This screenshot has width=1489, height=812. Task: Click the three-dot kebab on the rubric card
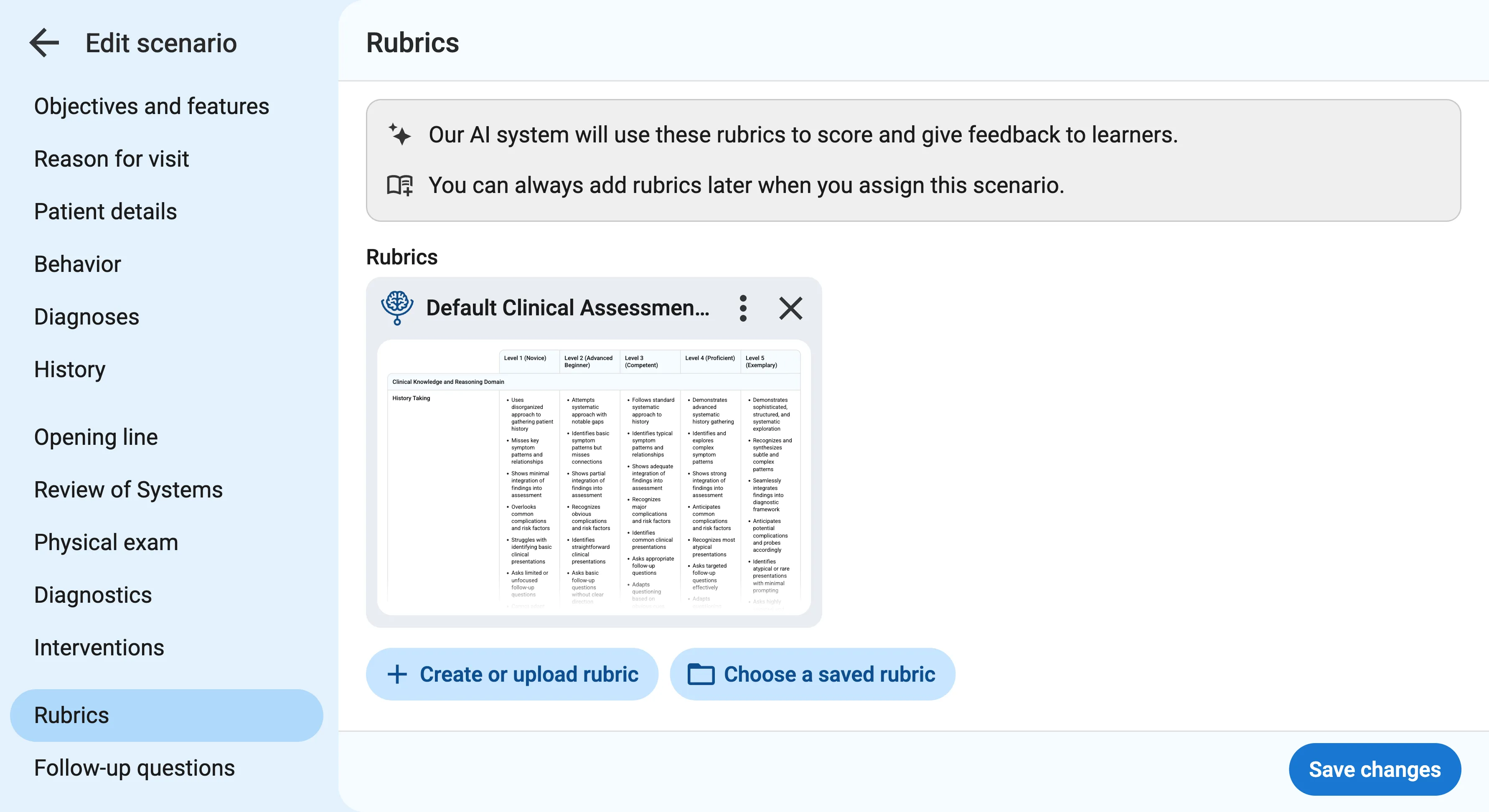743,308
